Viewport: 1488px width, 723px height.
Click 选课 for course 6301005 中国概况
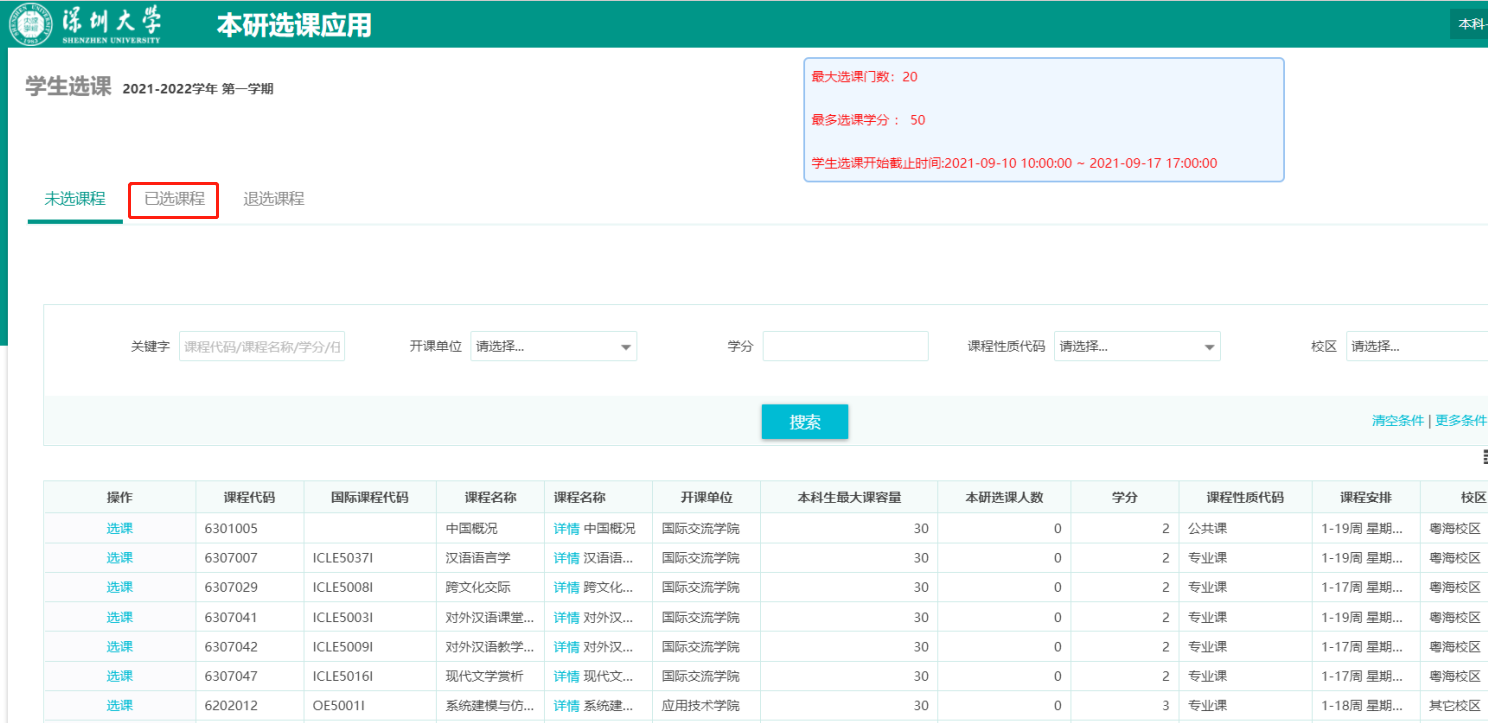coord(120,528)
